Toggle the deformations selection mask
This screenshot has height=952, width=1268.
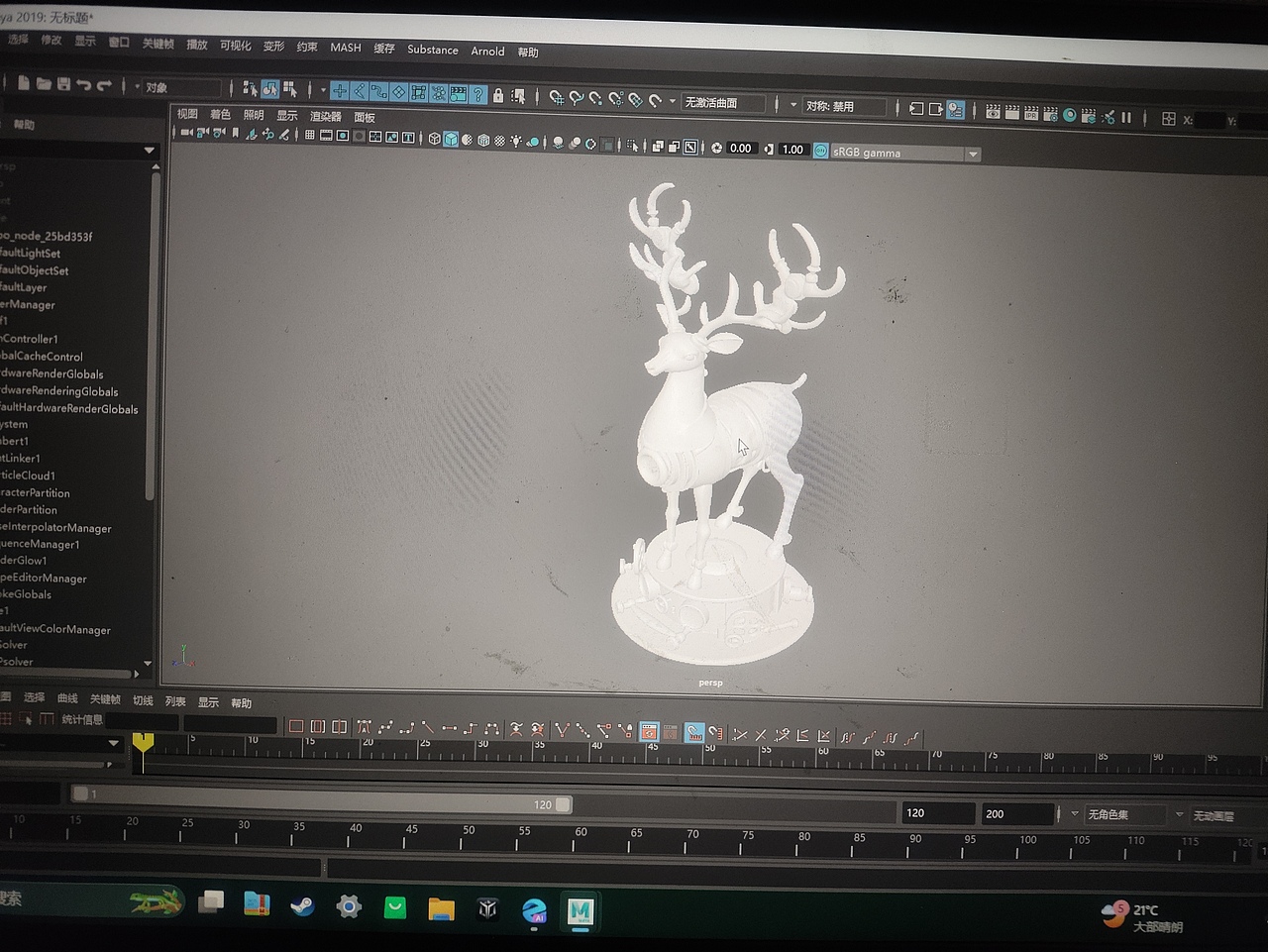[x=418, y=93]
